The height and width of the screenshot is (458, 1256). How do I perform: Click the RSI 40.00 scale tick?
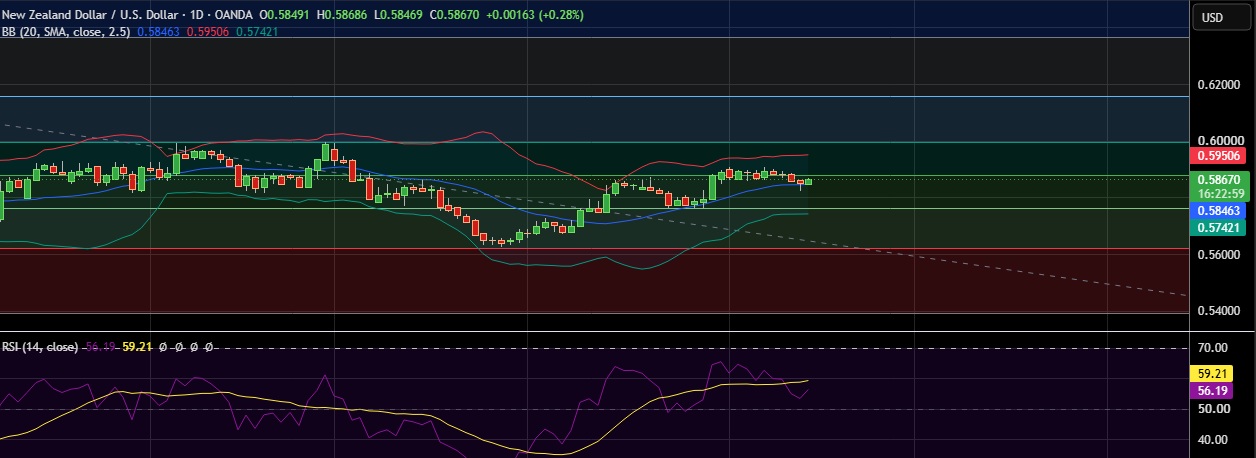[x=1211, y=440]
